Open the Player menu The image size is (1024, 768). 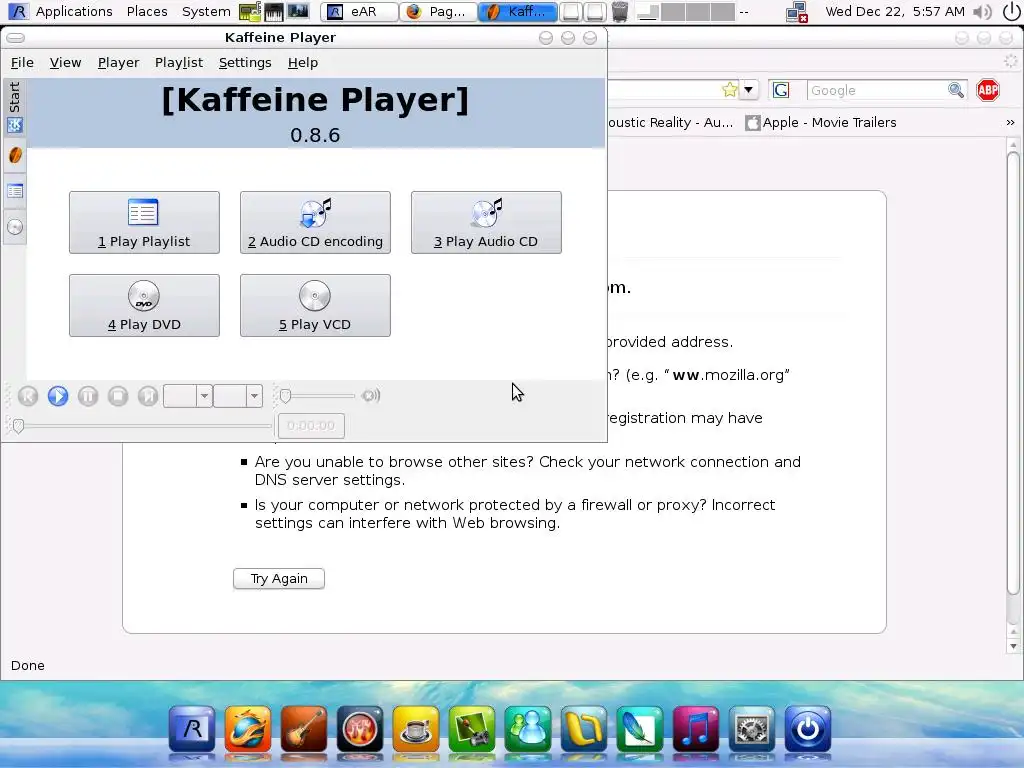click(x=118, y=63)
